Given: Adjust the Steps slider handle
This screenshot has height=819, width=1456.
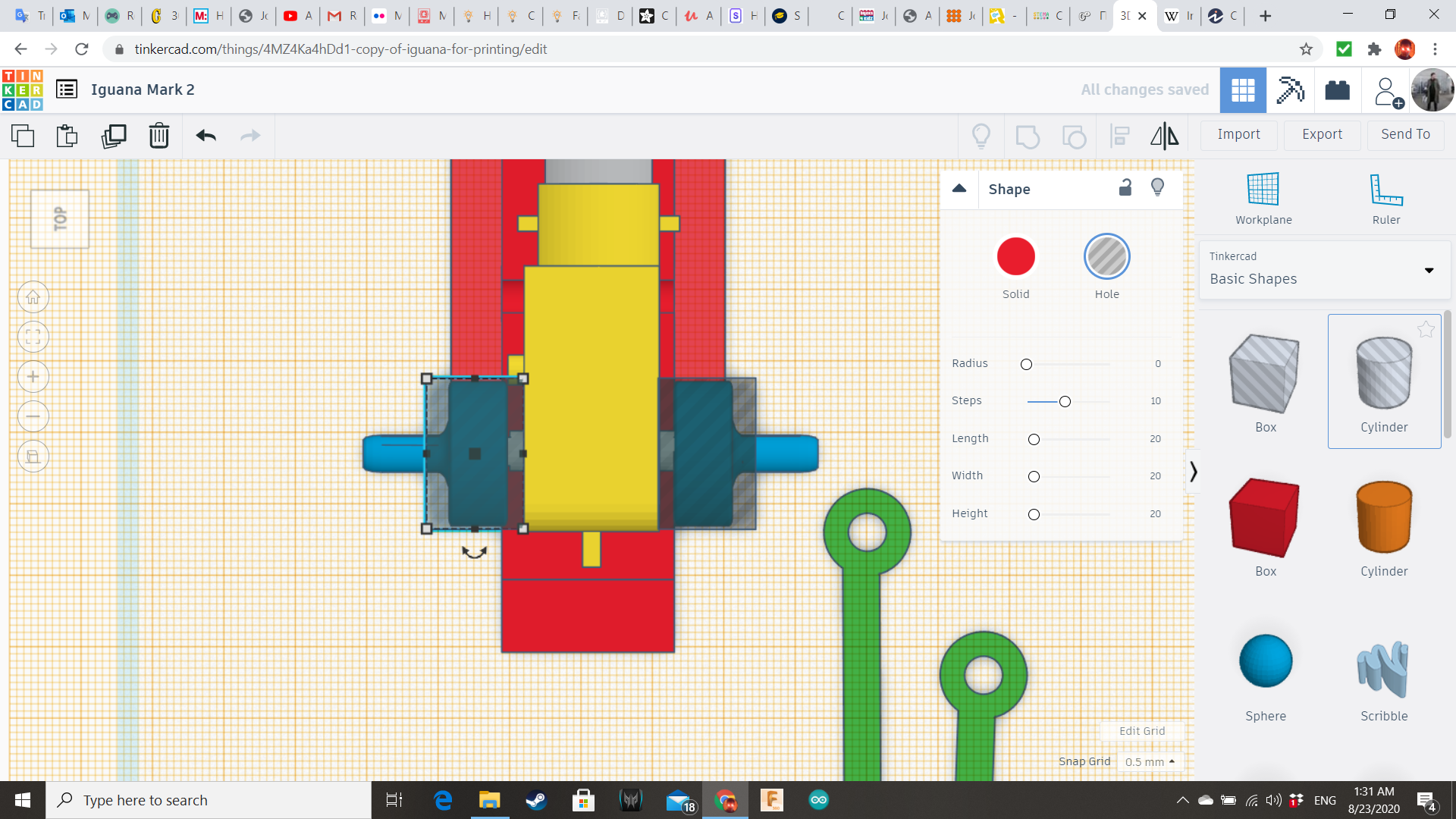Looking at the screenshot, I should (x=1065, y=401).
